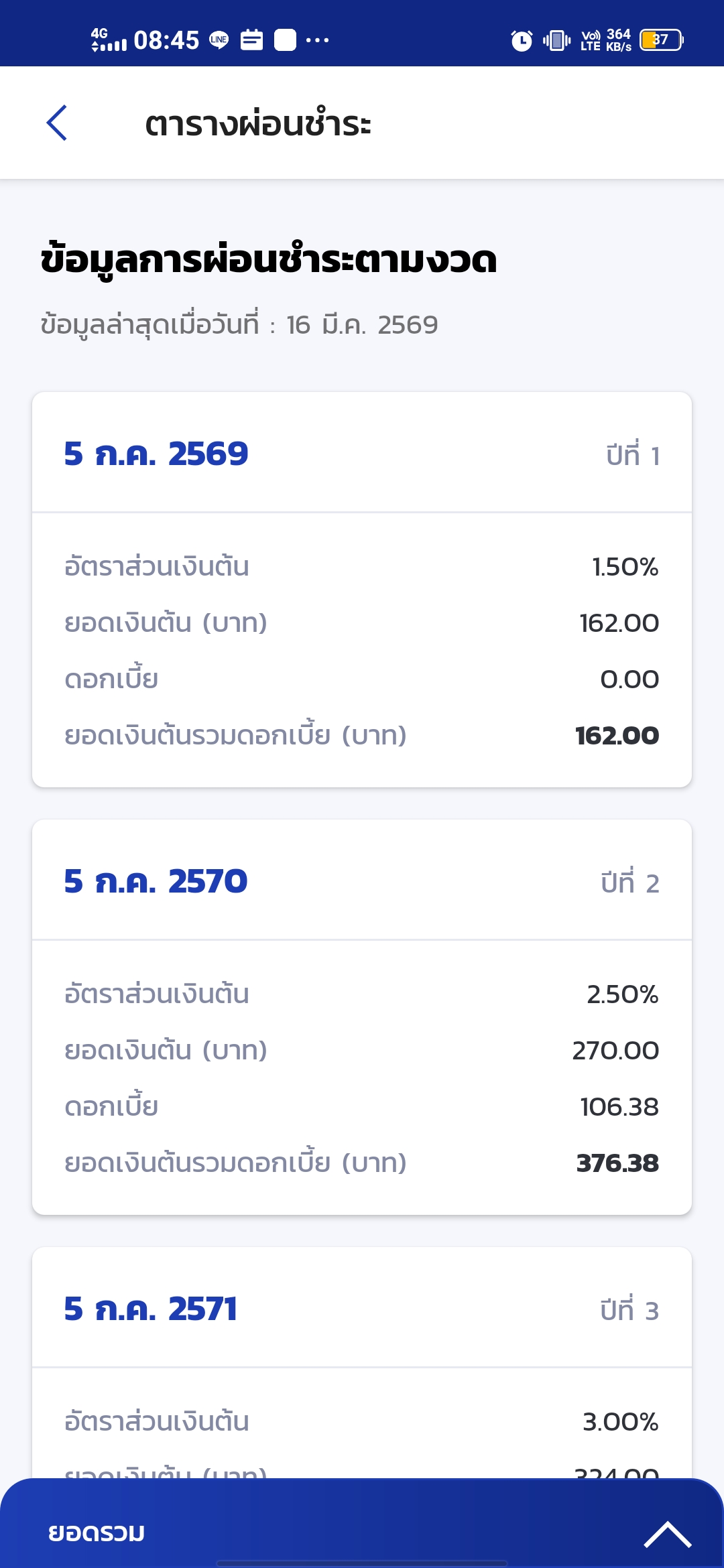Tap the white square notification icon

(285, 40)
